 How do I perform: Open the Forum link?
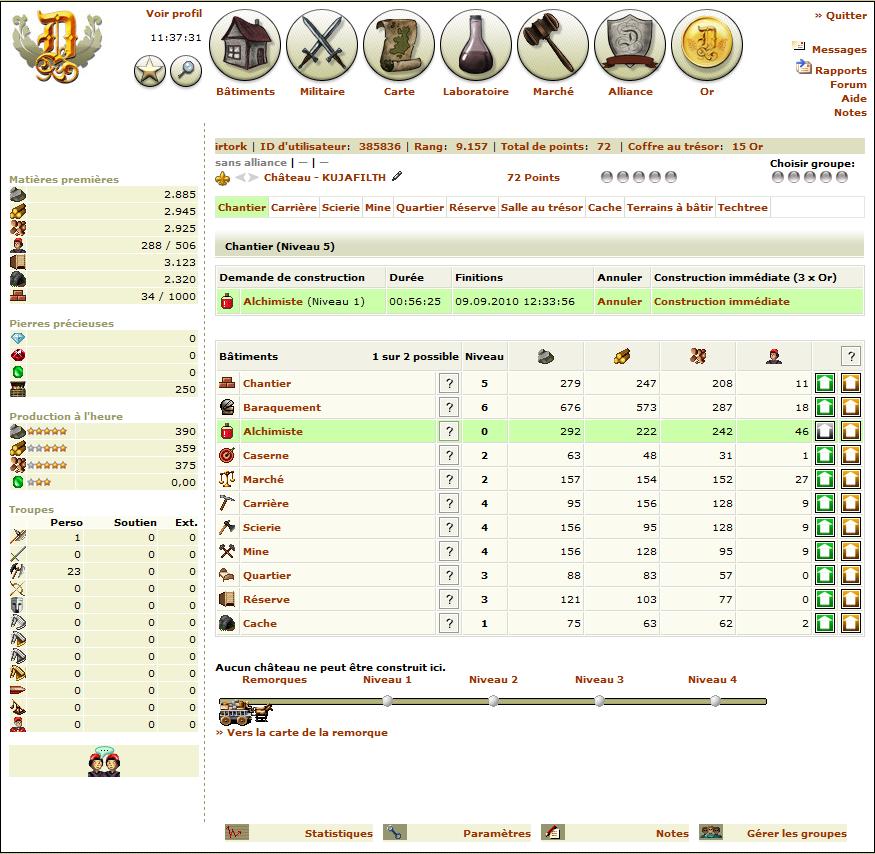click(x=848, y=84)
